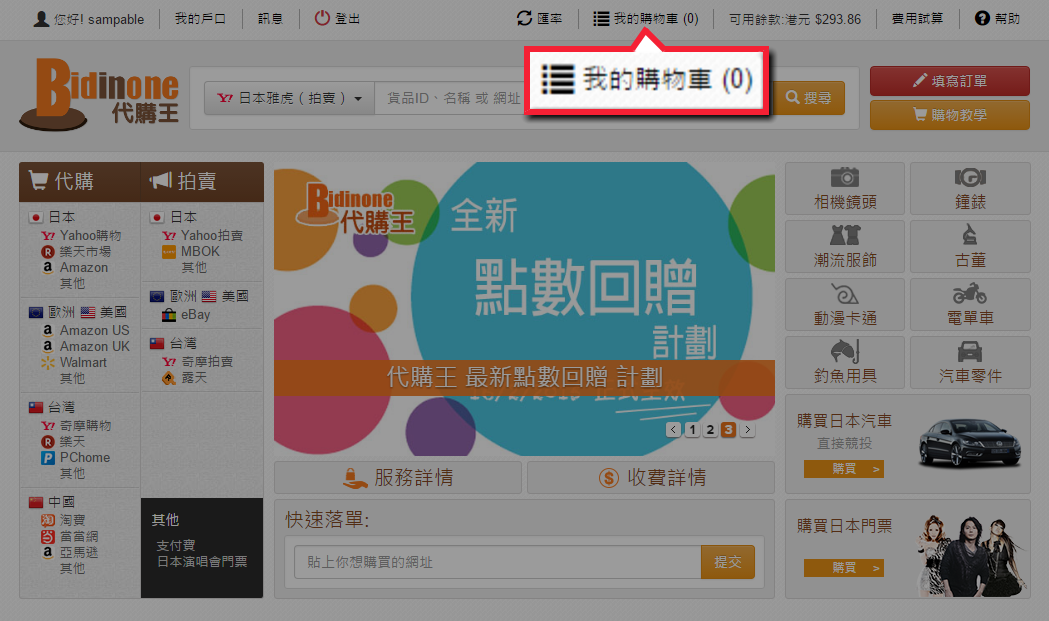Open Amazon US shopping link
1049x621 pixels.
click(86, 331)
